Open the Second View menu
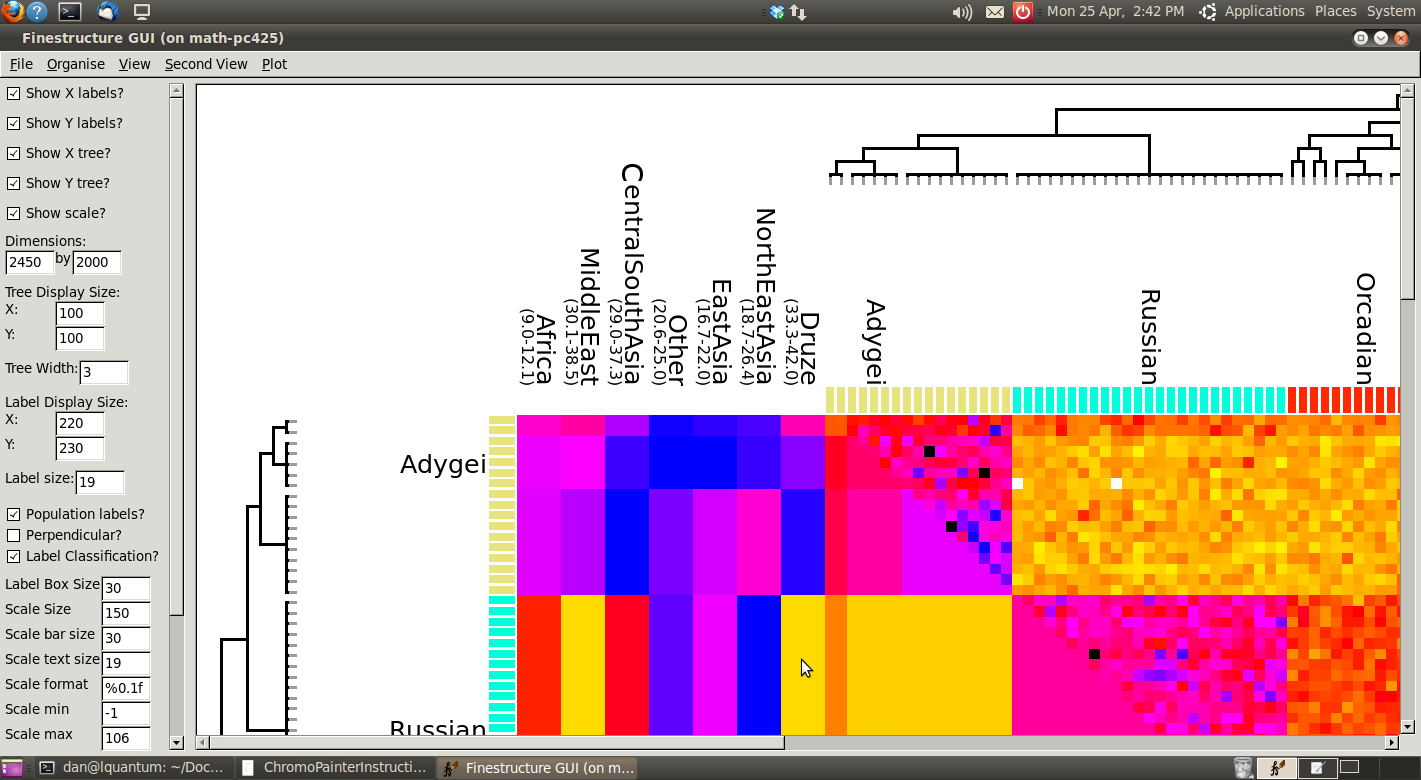 (205, 64)
